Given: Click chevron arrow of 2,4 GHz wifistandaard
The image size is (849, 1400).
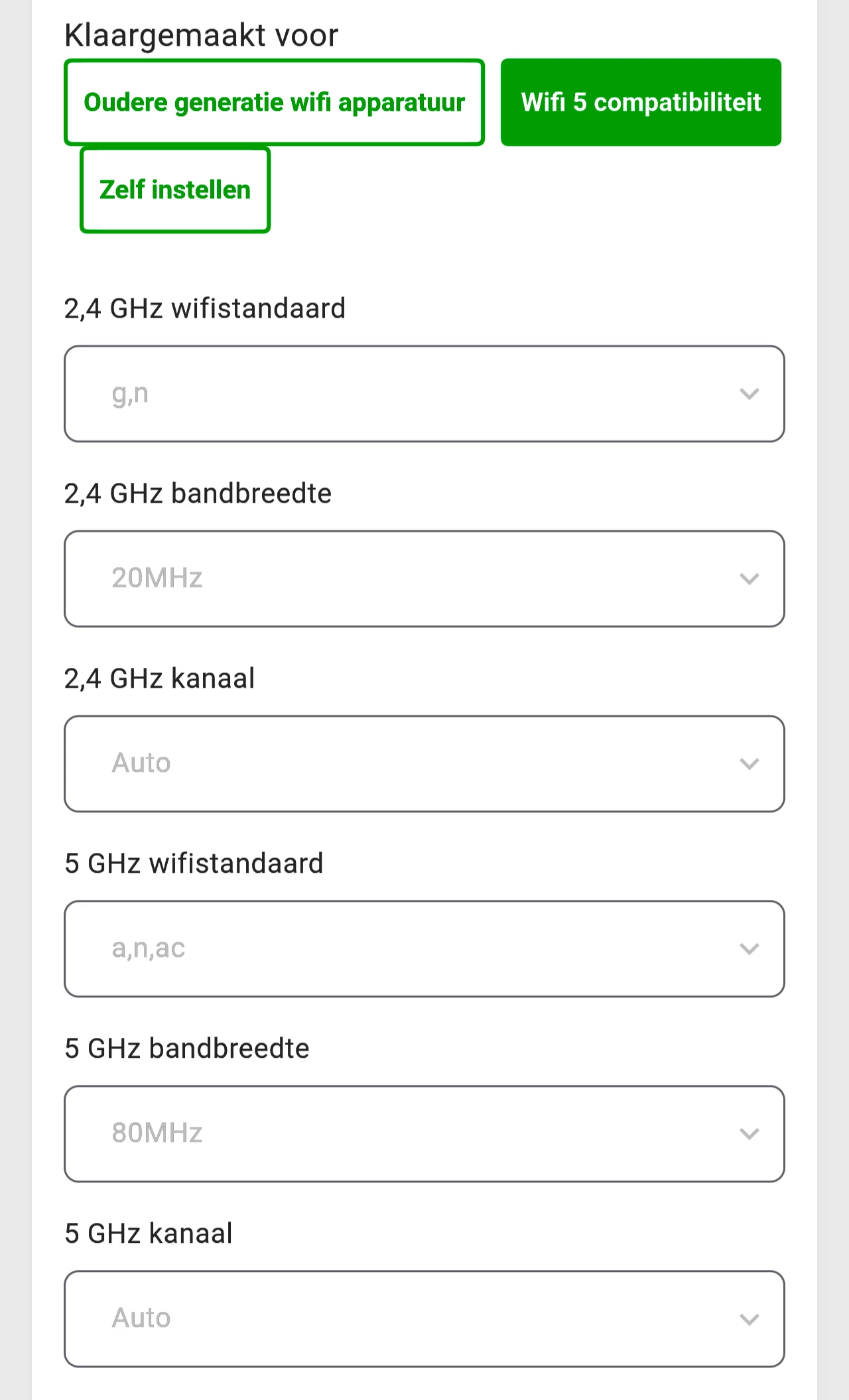Looking at the screenshot, I should tap(749, 394).
